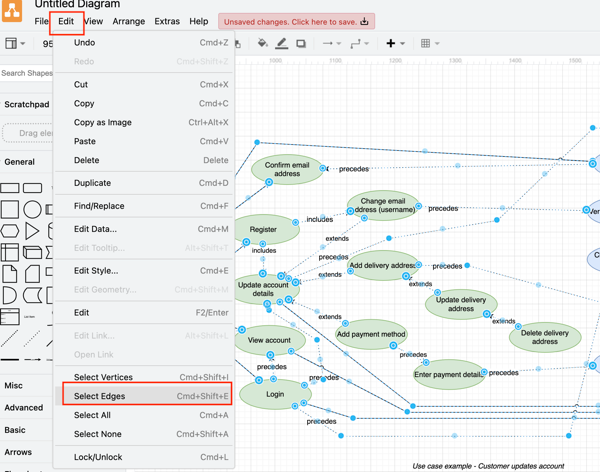Pick the thick horizontal line shape
This screenshot has width=600, height=472.
(10, 359)
